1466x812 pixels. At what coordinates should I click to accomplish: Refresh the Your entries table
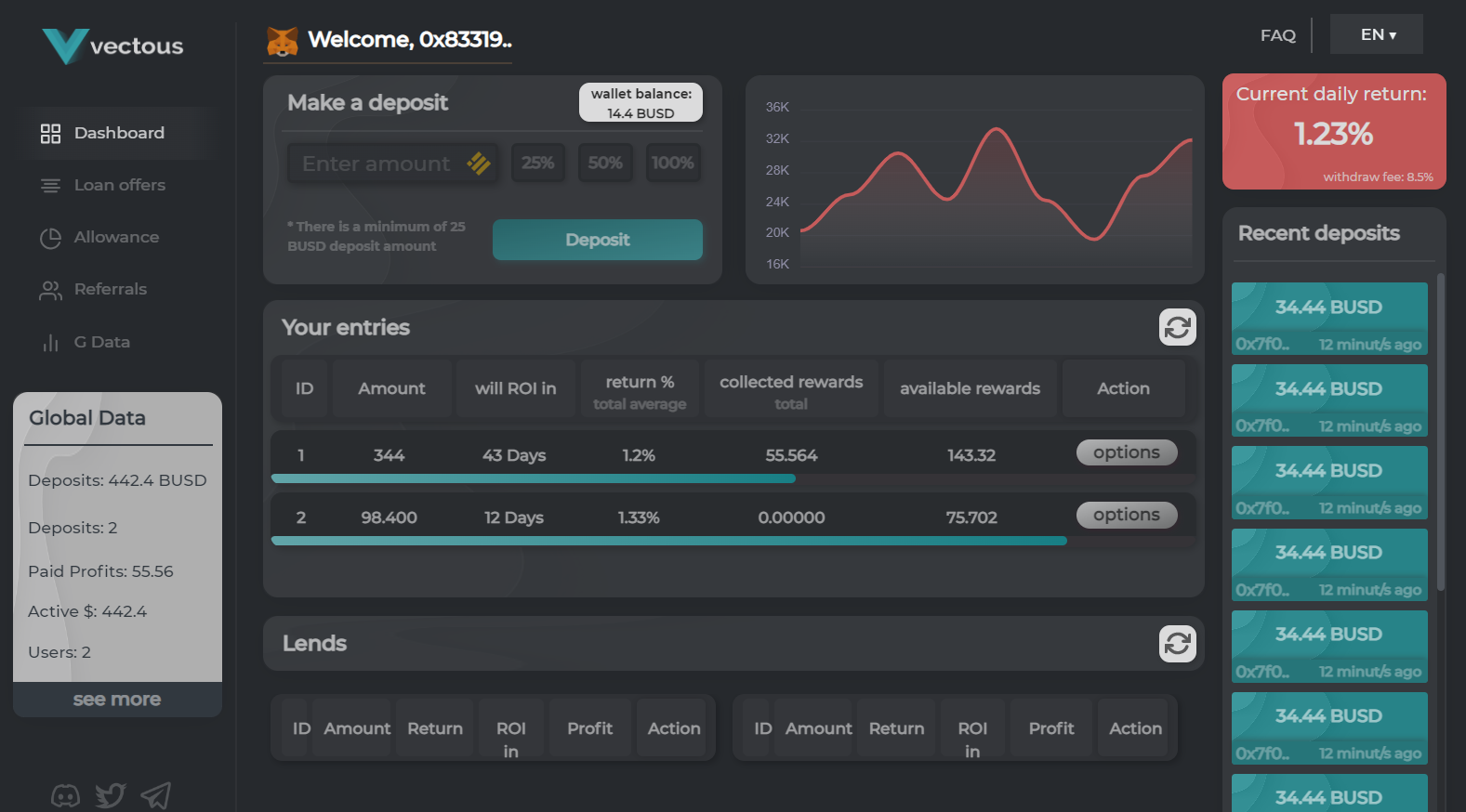[1178, 327]
